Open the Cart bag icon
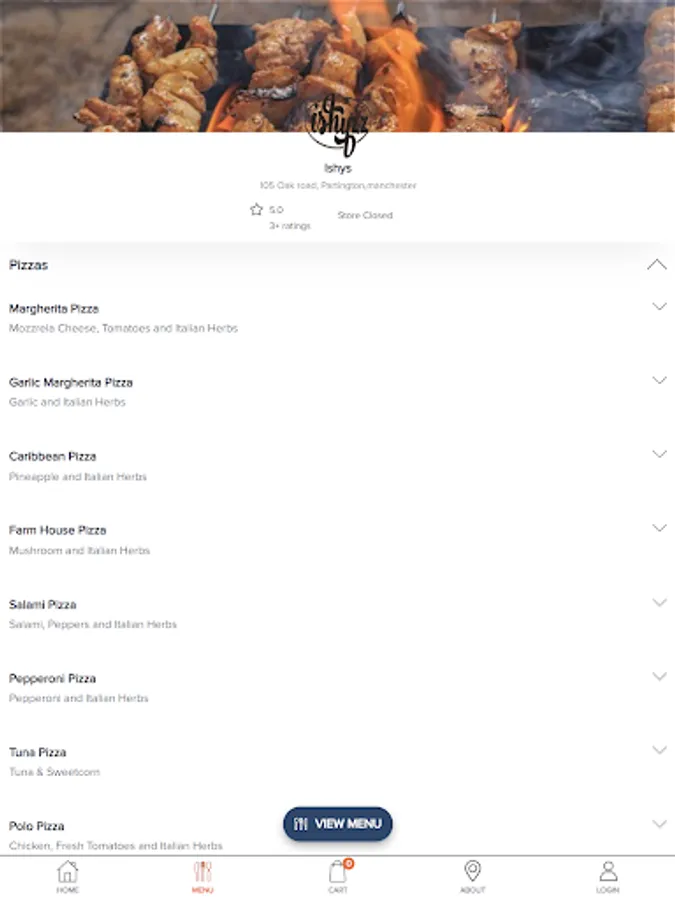 coord(338,871)
